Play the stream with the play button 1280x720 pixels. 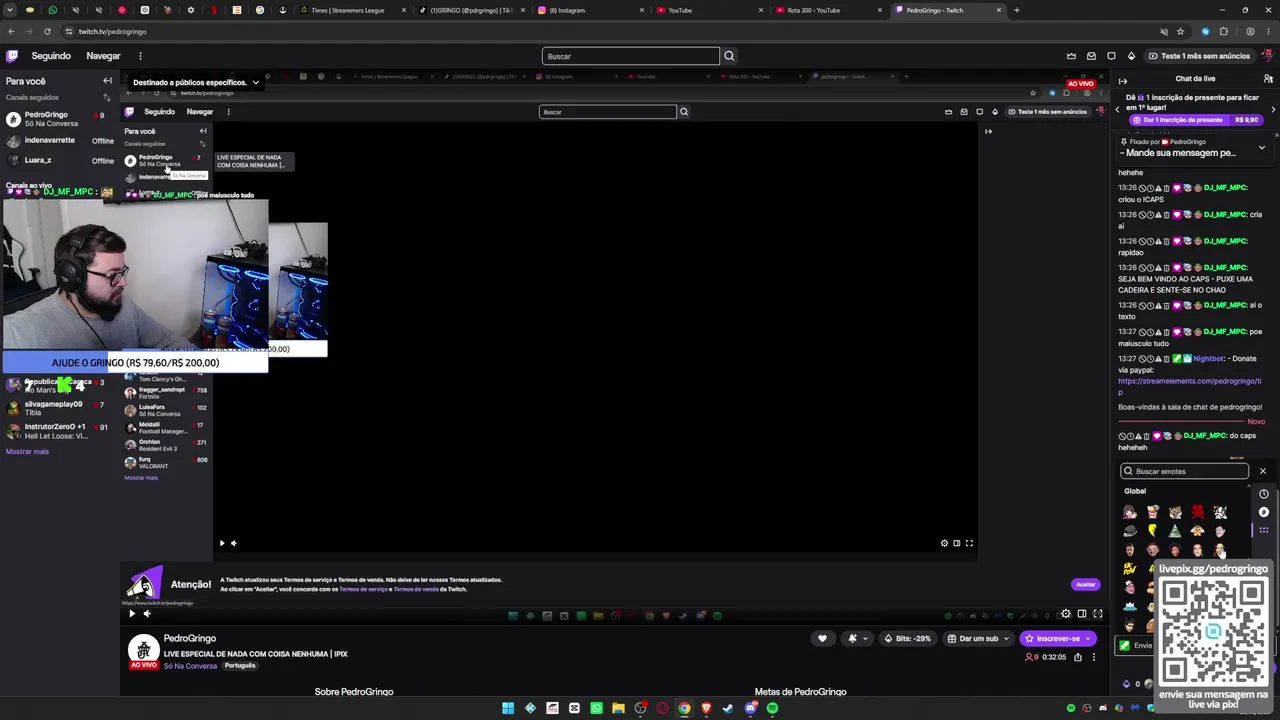131,614
